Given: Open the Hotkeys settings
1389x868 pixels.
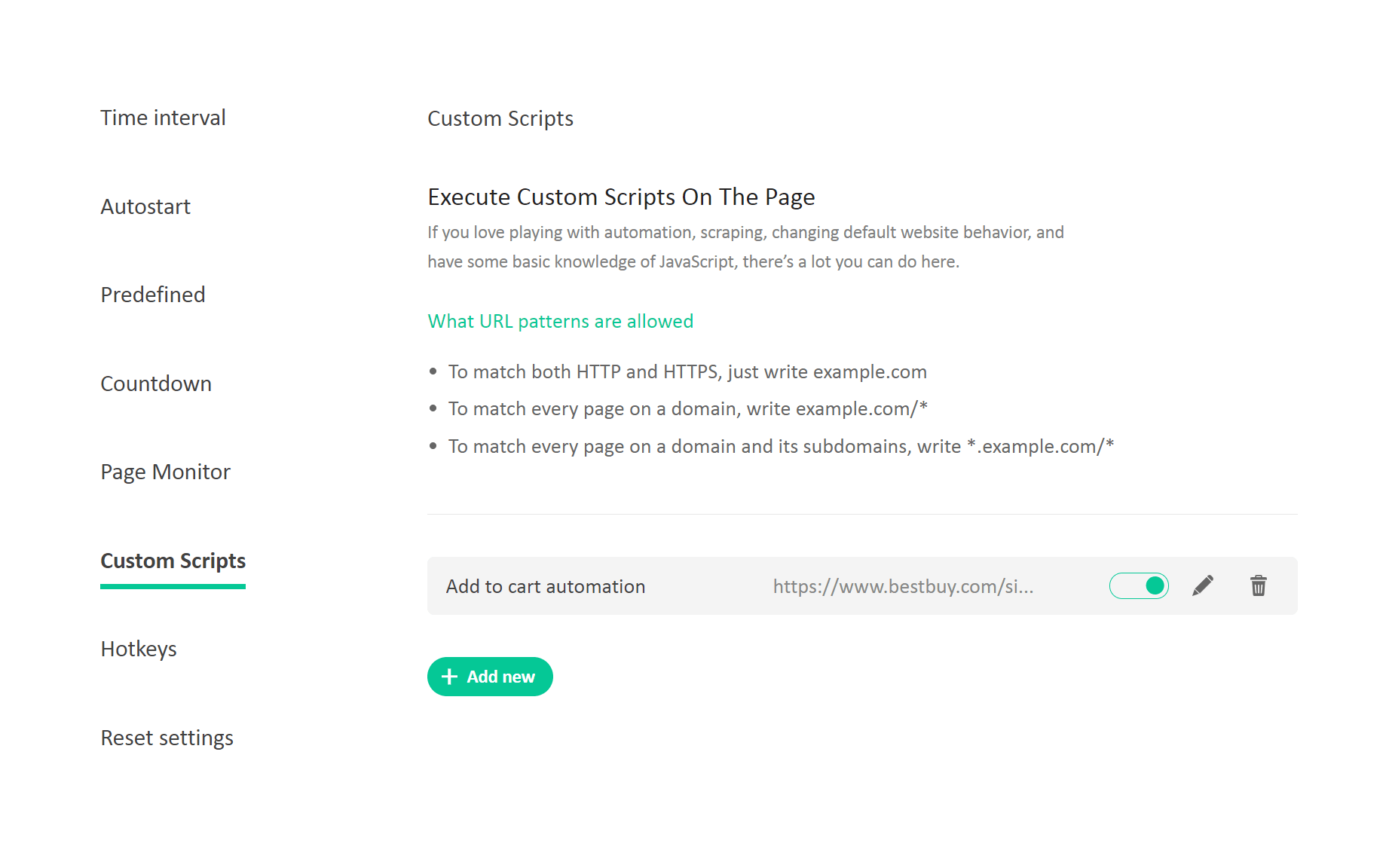Looking at the screenshot, I should (x=139, y=649).
